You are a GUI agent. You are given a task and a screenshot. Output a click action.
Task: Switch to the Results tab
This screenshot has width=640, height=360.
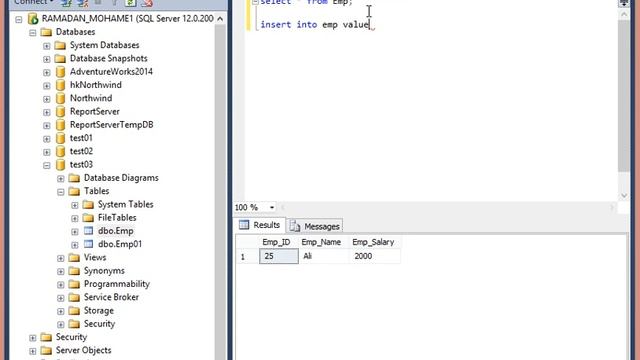[260, 225]
